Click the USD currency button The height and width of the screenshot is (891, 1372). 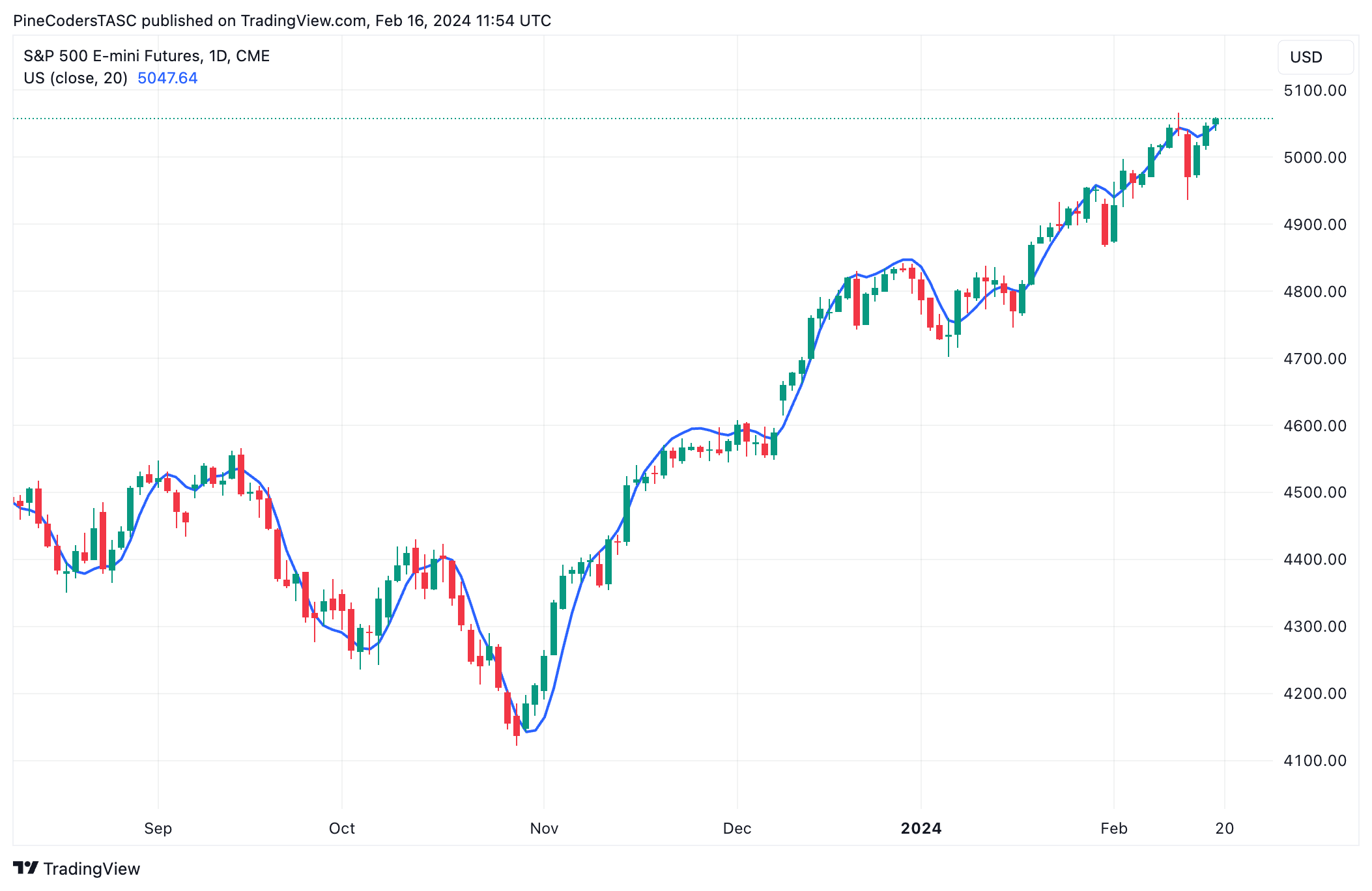(x=1315, y=57)
